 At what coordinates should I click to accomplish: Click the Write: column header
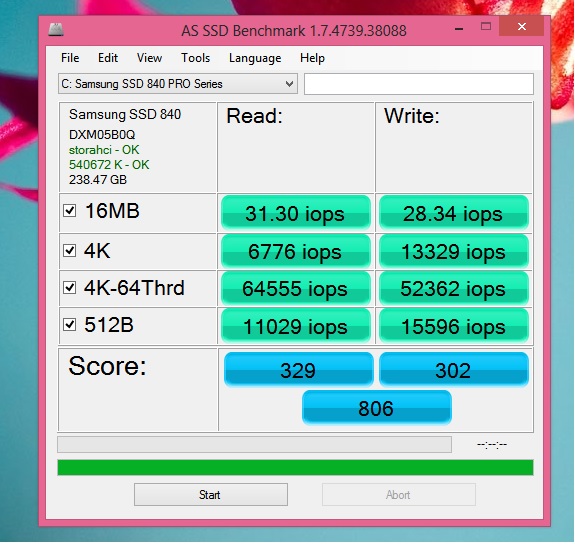pos(411,116)
